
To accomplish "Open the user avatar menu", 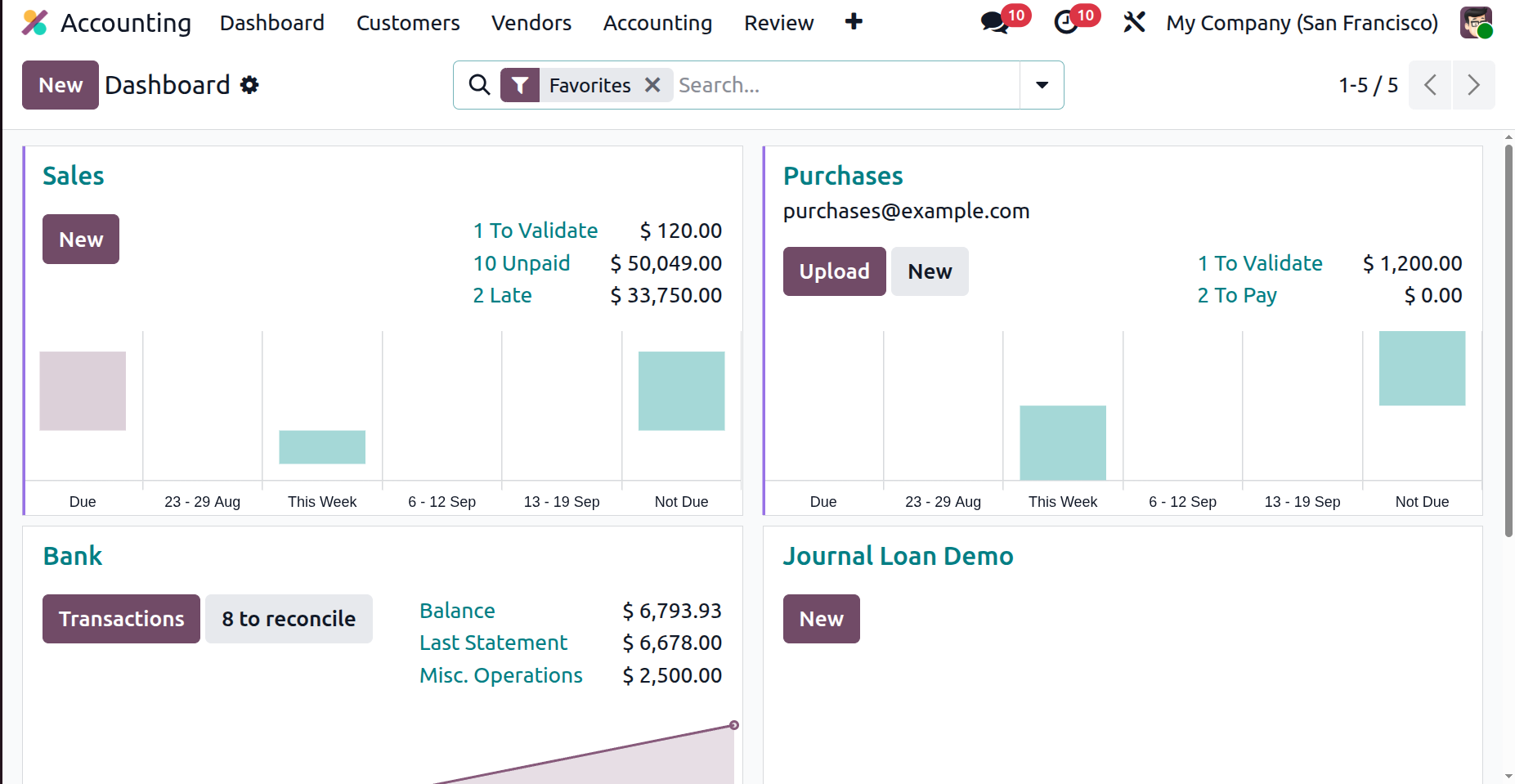I will point(1476,22).
